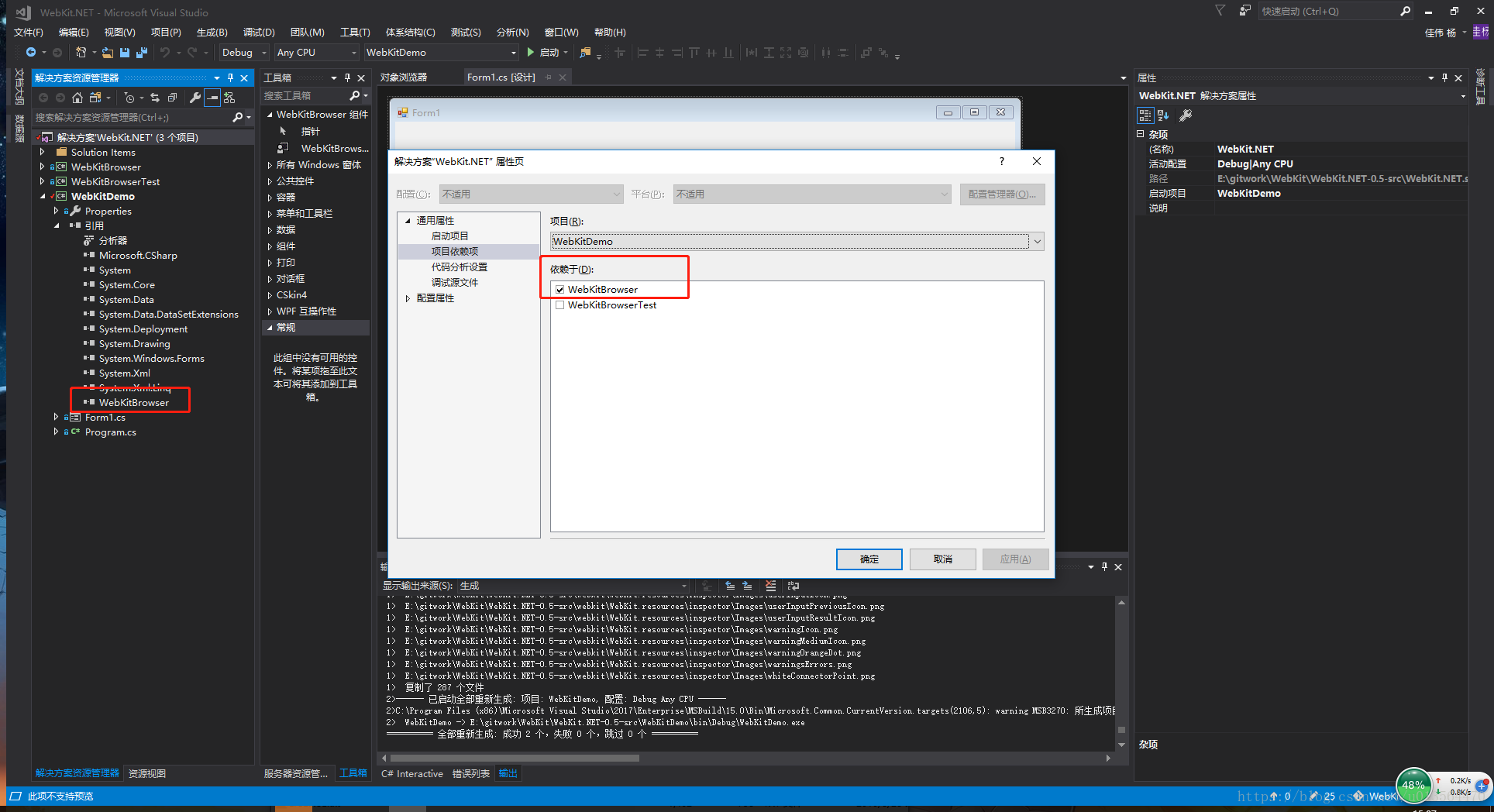Select 调试源文件 in dialog tree
1494x812 pixels.
point(455,283)
